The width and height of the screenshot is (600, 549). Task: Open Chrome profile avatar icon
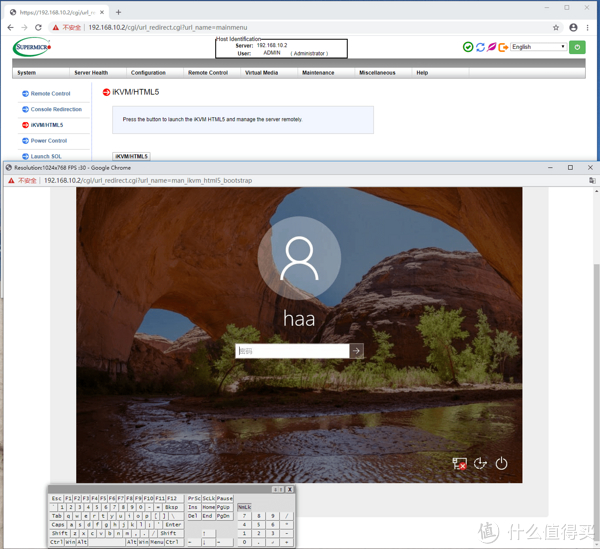[573, 28]
